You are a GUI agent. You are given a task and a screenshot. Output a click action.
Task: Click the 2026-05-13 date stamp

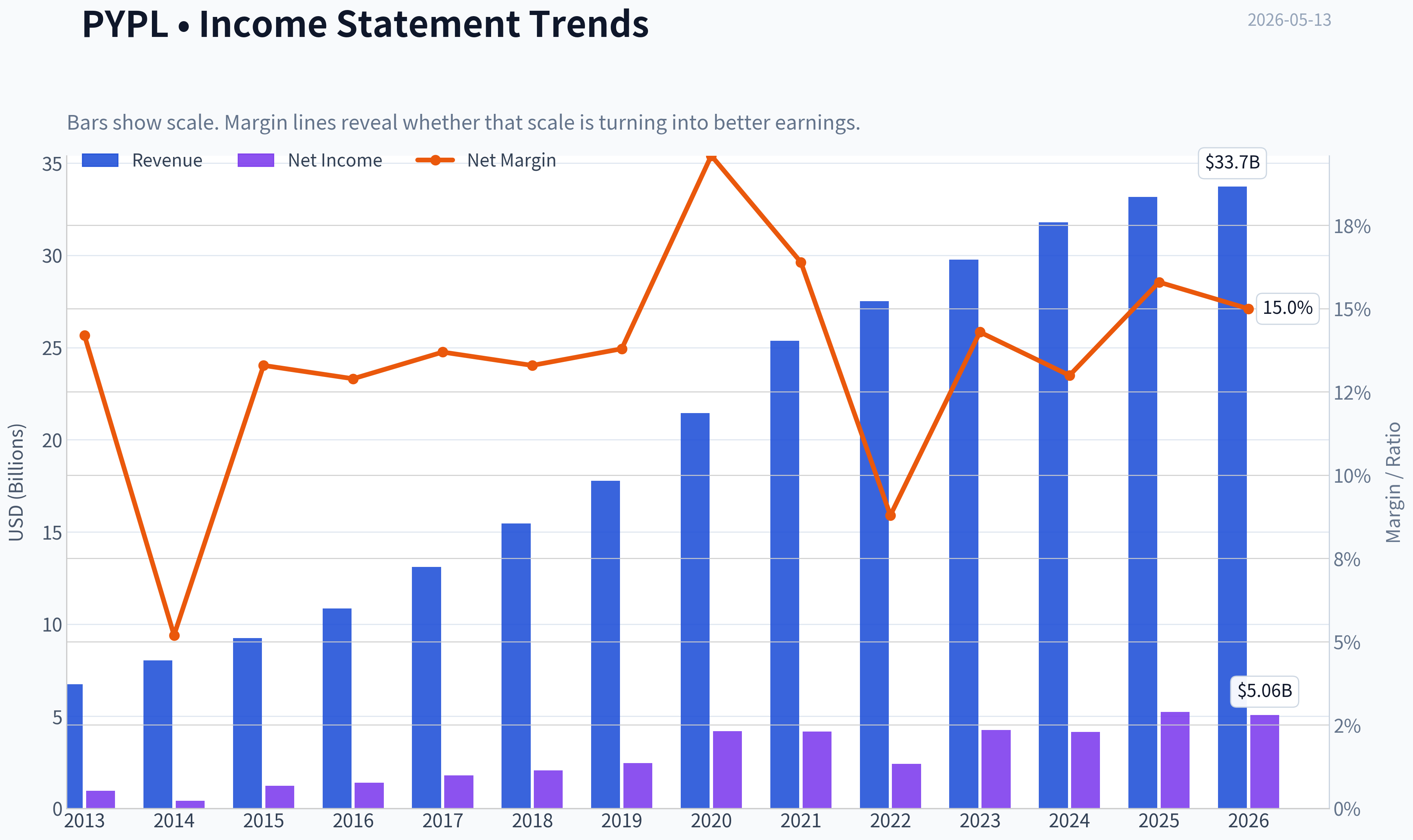pyautogui.click(x=1289, y=20)
